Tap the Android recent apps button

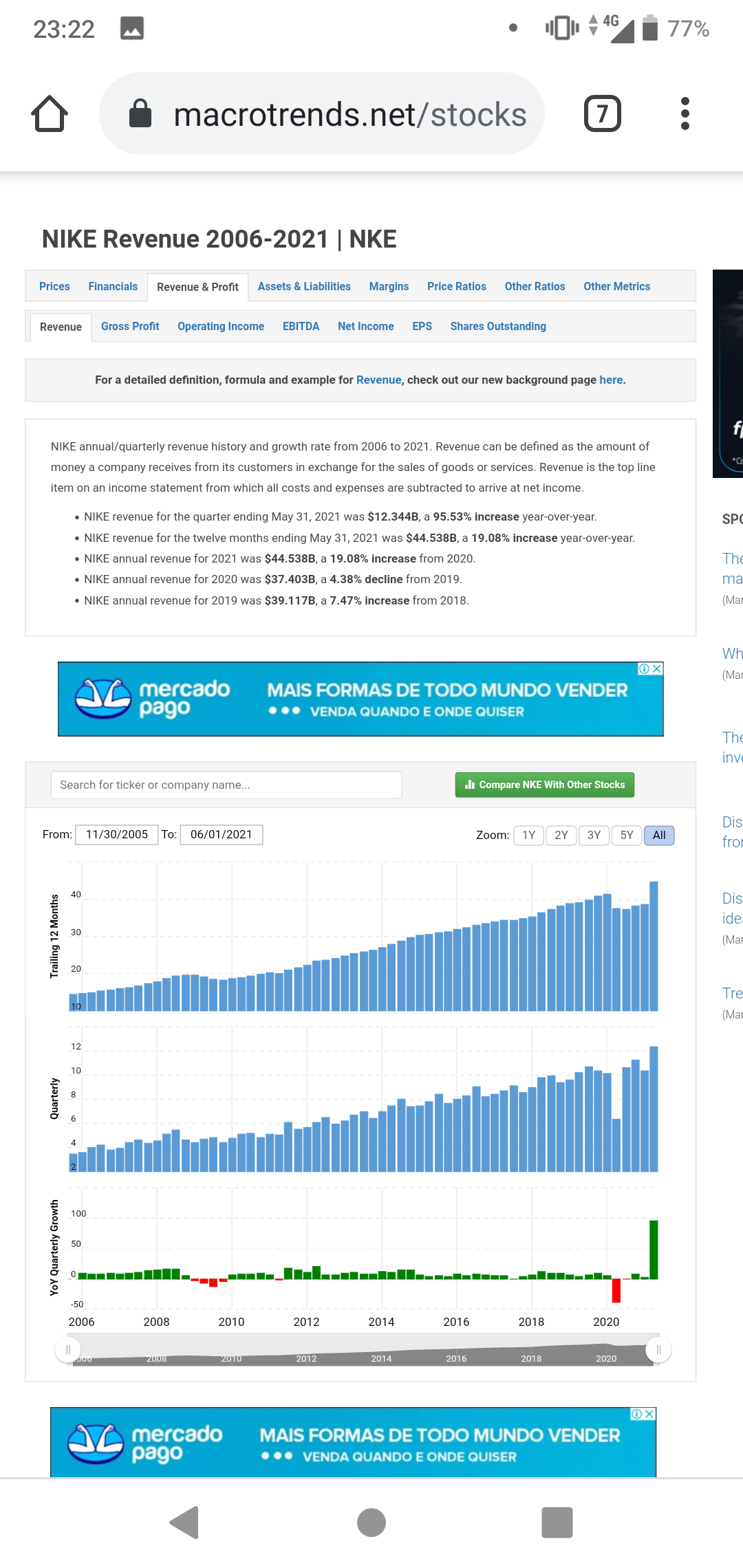(557, 1522)
